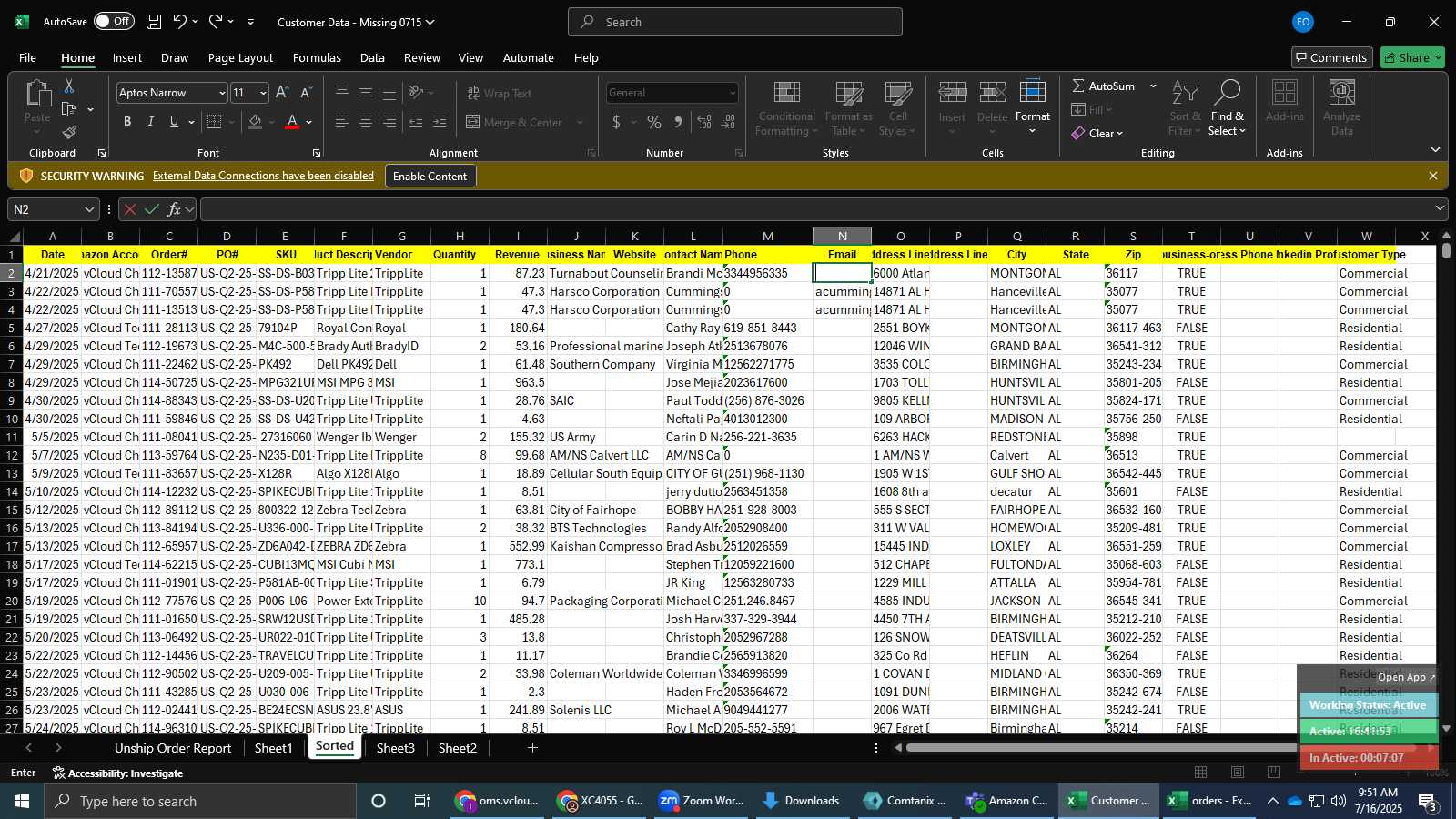
Task: Apply red font color swatch
Action: 292,122
